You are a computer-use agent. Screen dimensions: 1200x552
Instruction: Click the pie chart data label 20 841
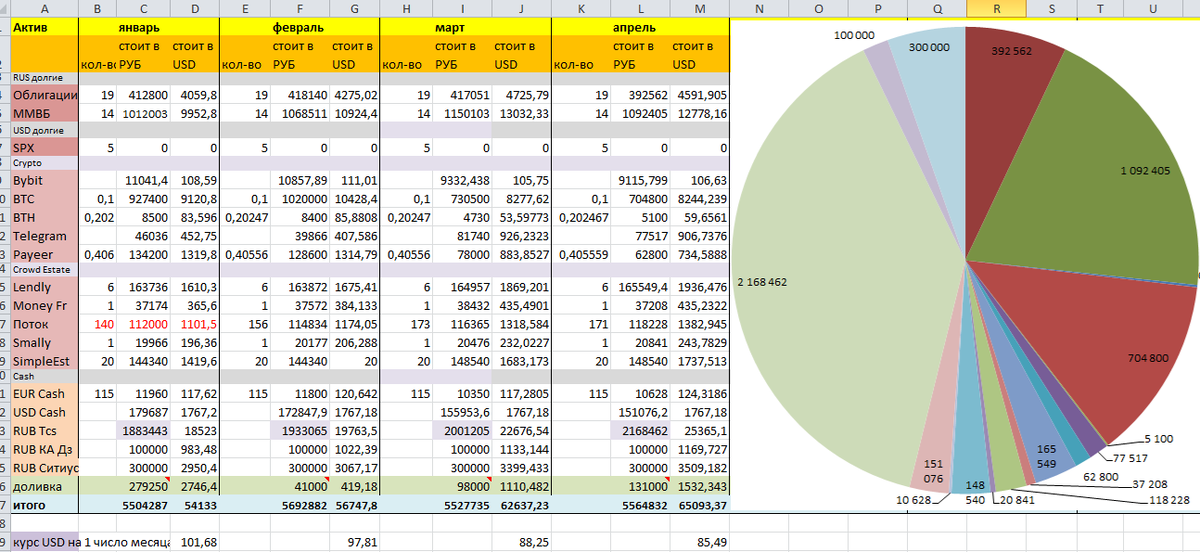[x=1018, y=500]
